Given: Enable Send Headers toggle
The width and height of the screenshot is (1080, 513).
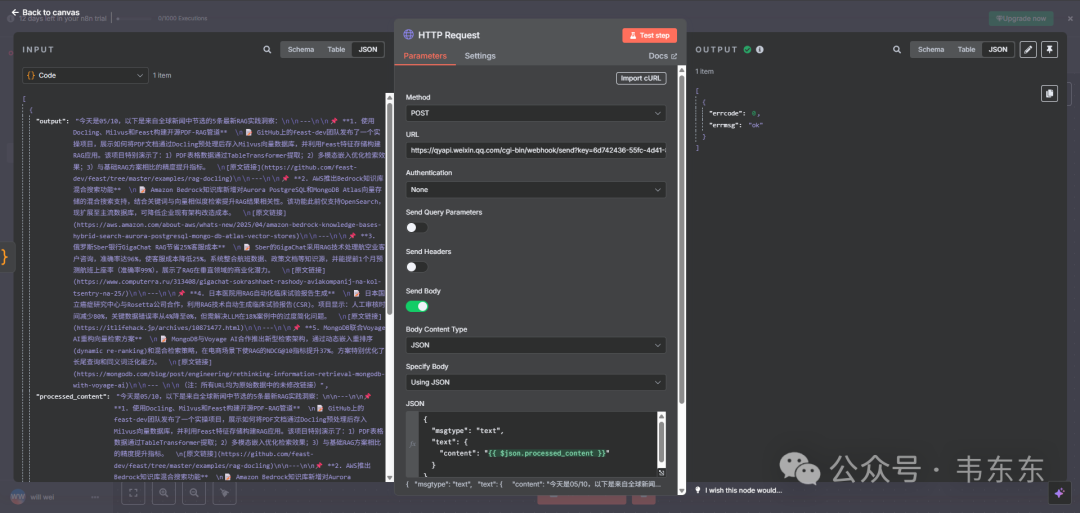Looking at the screenshot, I should pos(417,266).
